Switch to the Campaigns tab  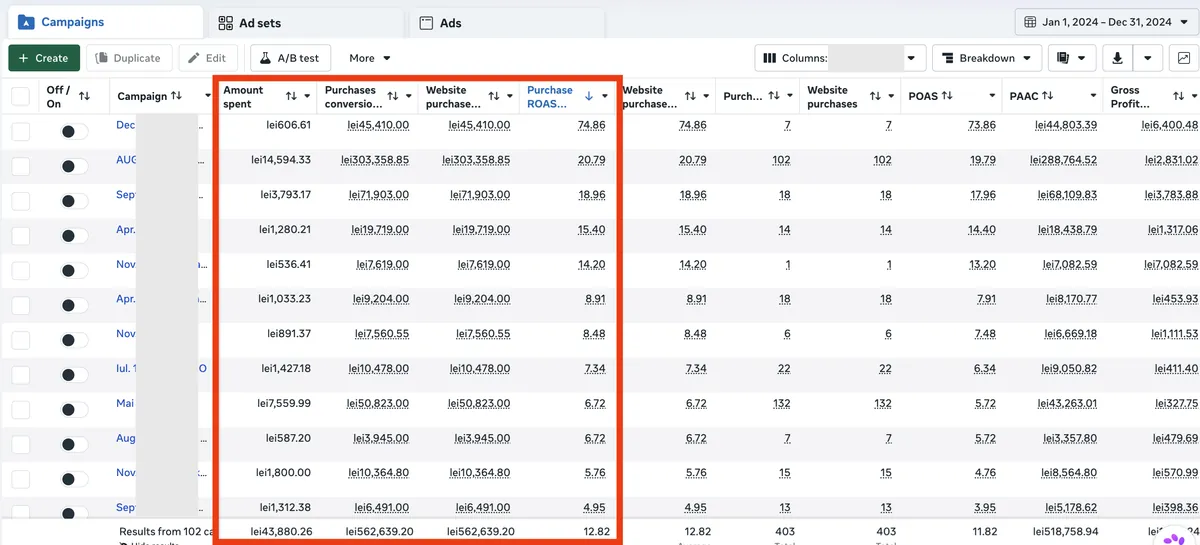coord(105,22)
